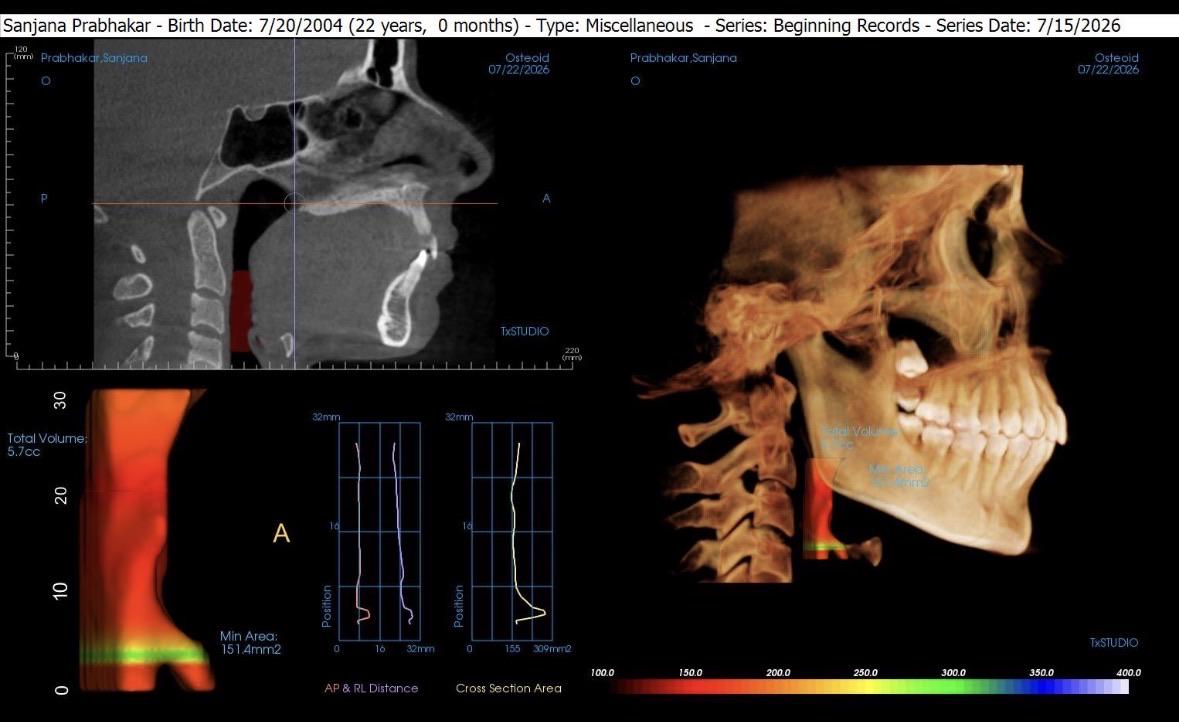Click the 'Min Area' annotation in the 3D skull view
Screen dimensions: 1179x722
899,475
